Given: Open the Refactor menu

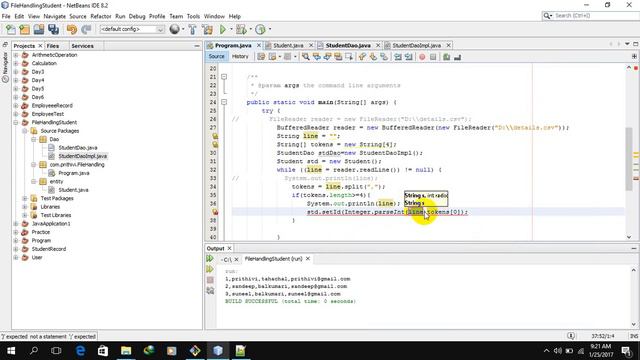Looking at the screenshot, I should 101,16.
